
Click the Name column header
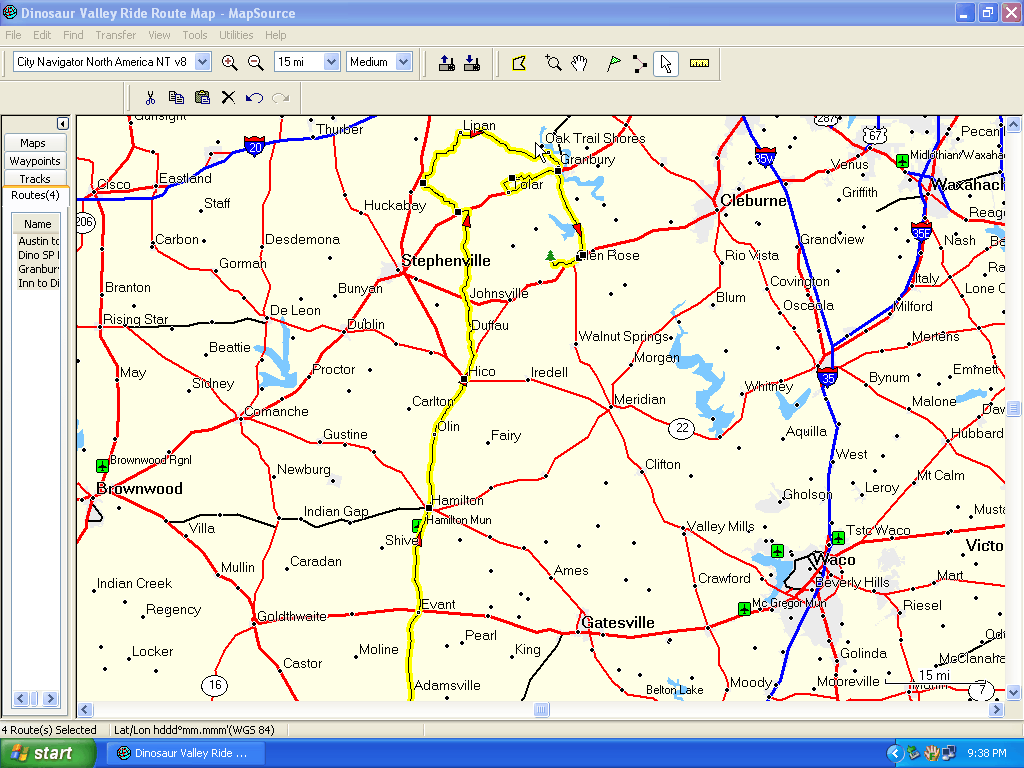tap(38, 224)
